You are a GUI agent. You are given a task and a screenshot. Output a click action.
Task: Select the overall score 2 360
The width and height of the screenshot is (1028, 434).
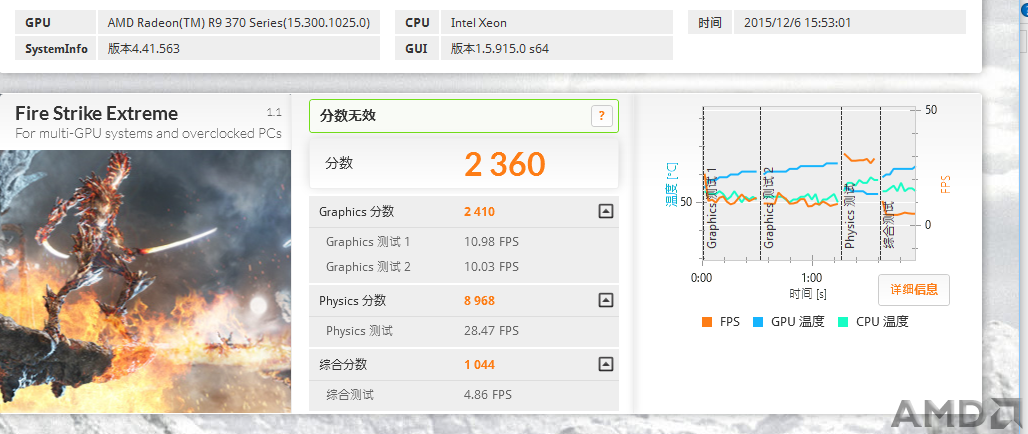point(505,164)
